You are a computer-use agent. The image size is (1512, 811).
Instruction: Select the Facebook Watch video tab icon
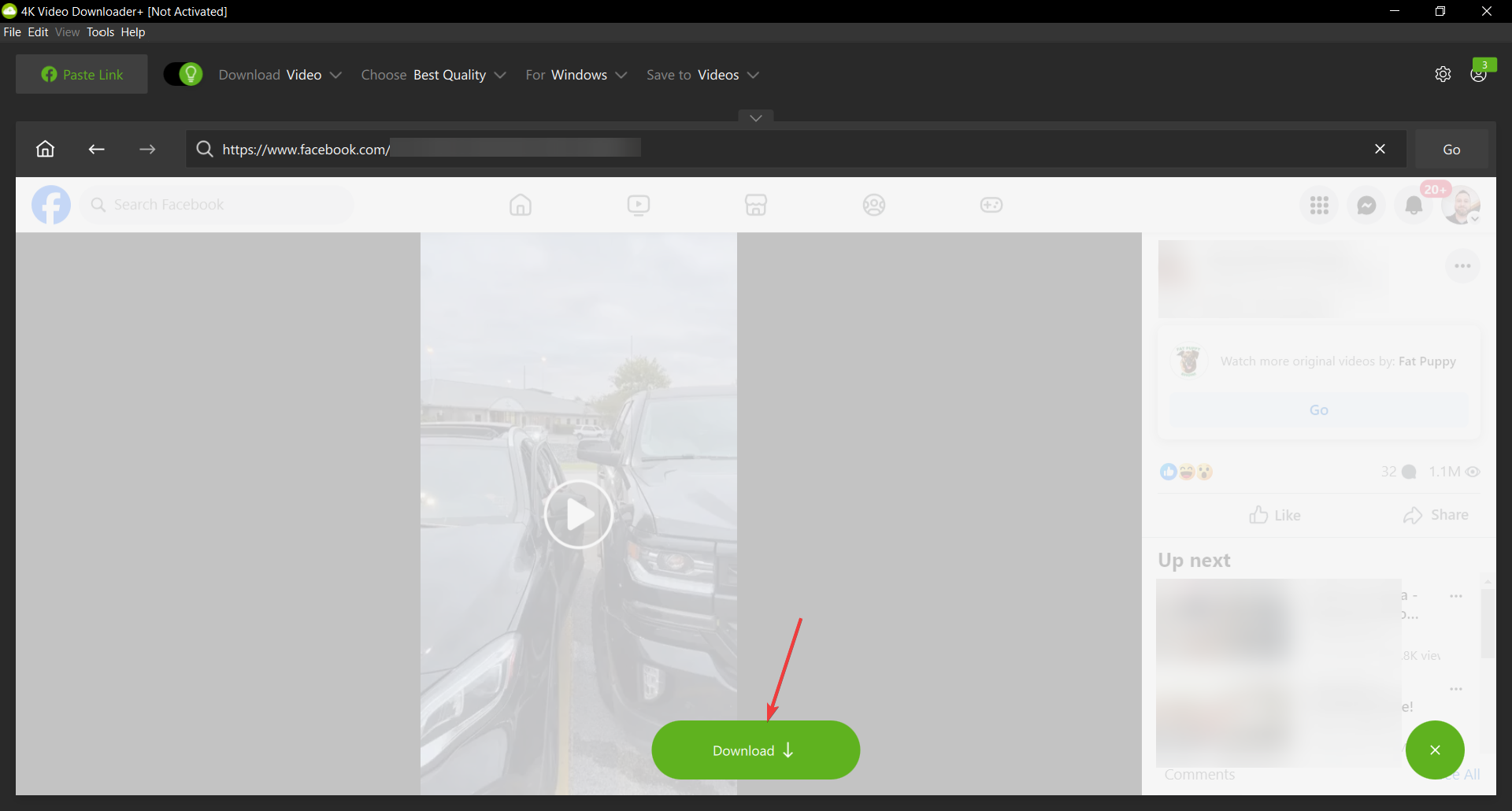click(x=638, y=205)
